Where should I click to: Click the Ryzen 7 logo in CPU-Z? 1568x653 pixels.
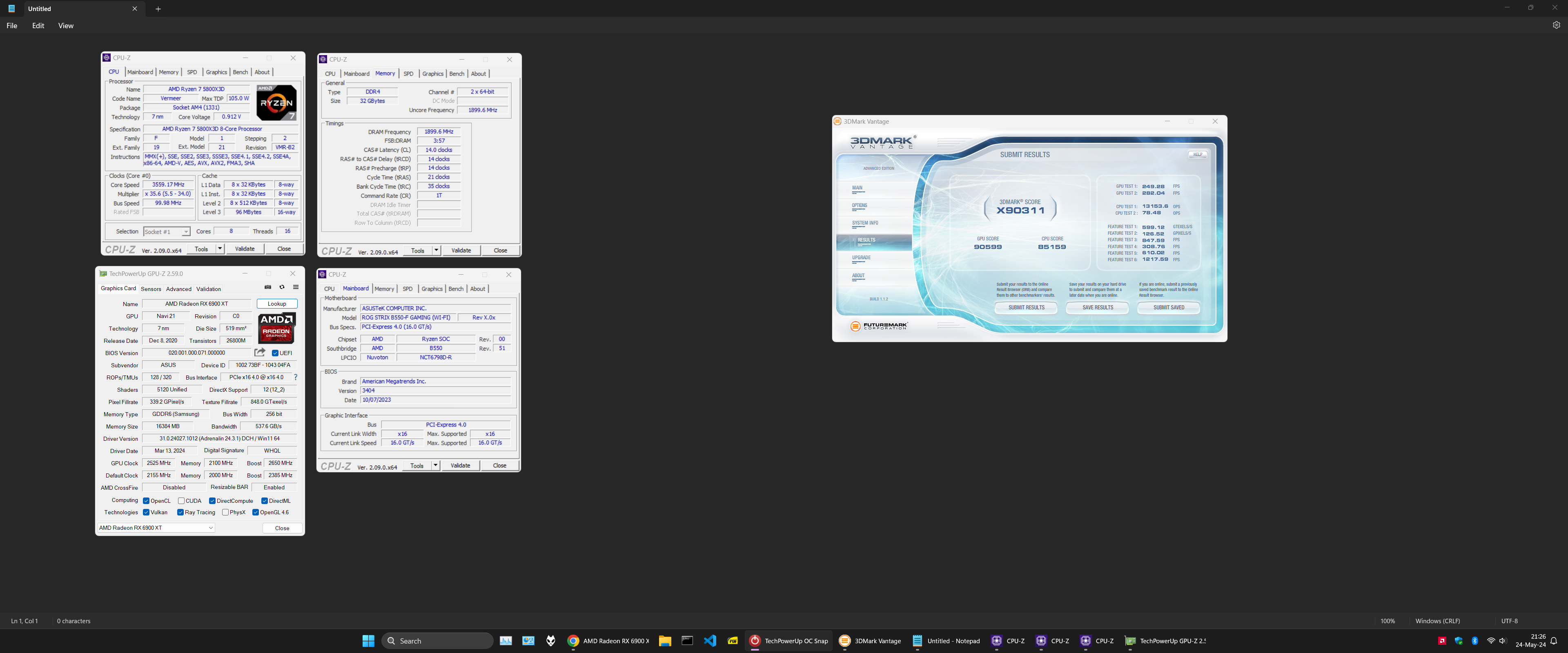[x=277, y=102]
